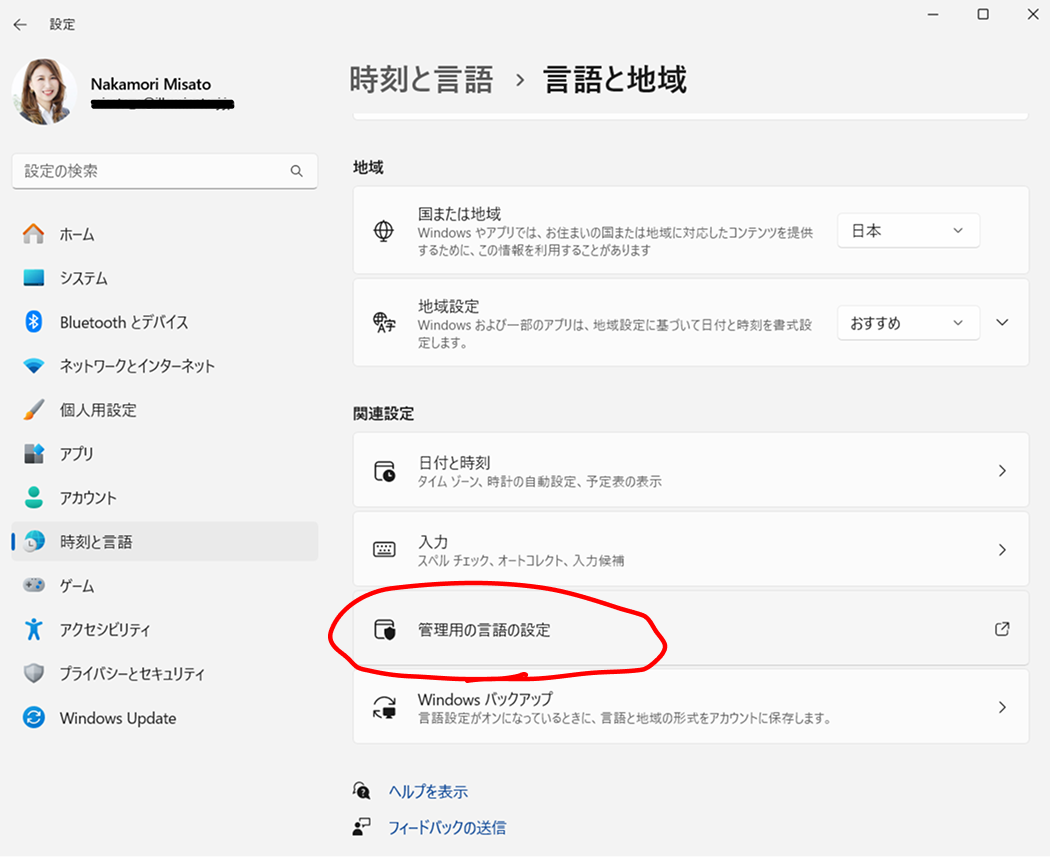
Task: Click the external link icon on 管理用の言語の設定
Action: pos(1002,629)
